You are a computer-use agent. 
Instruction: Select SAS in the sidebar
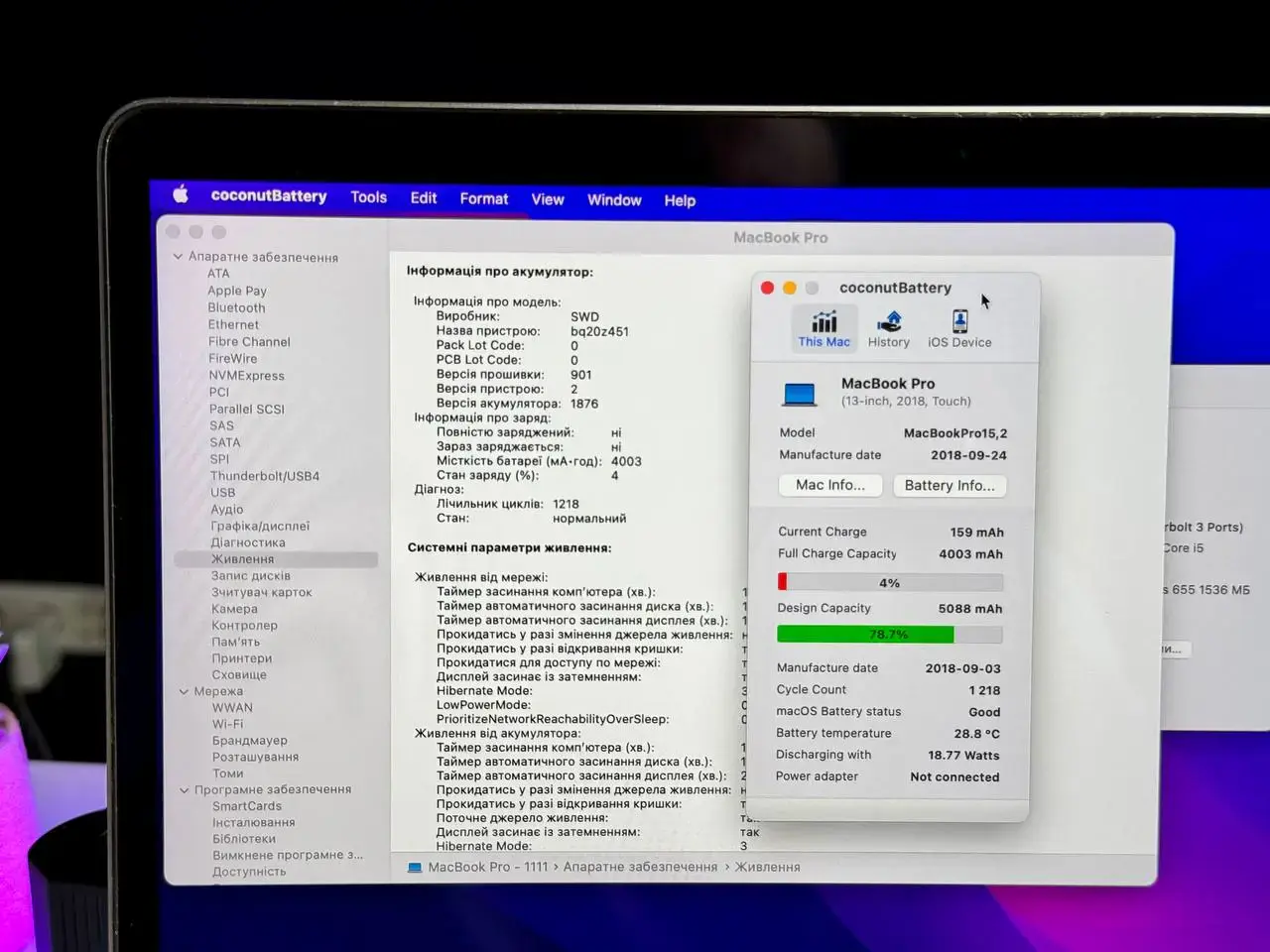222,425
